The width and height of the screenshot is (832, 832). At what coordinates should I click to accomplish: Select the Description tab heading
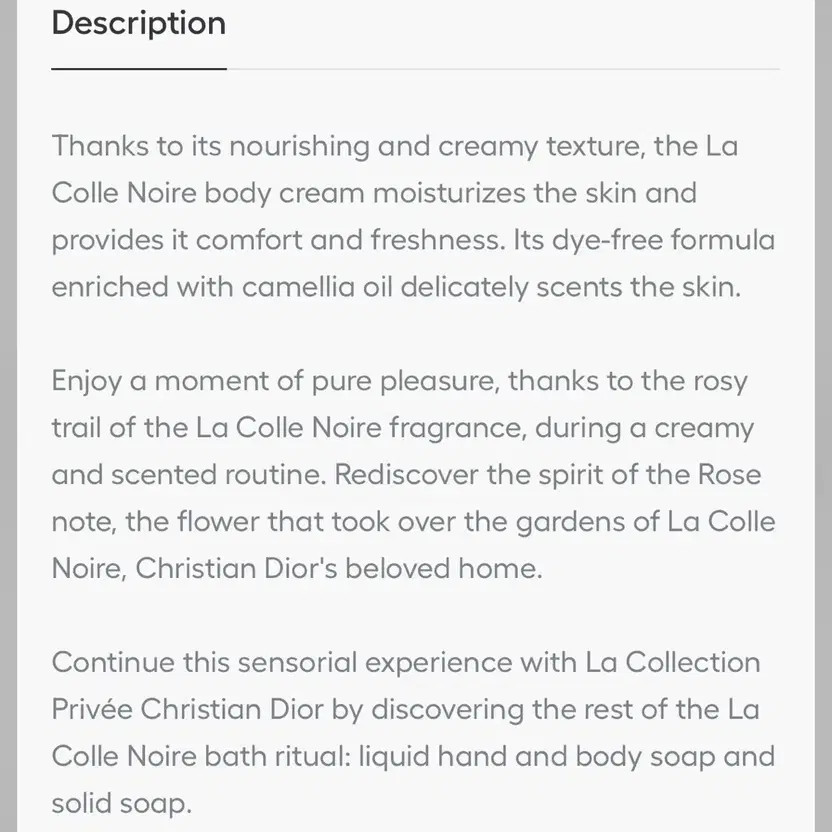point(138,24)
